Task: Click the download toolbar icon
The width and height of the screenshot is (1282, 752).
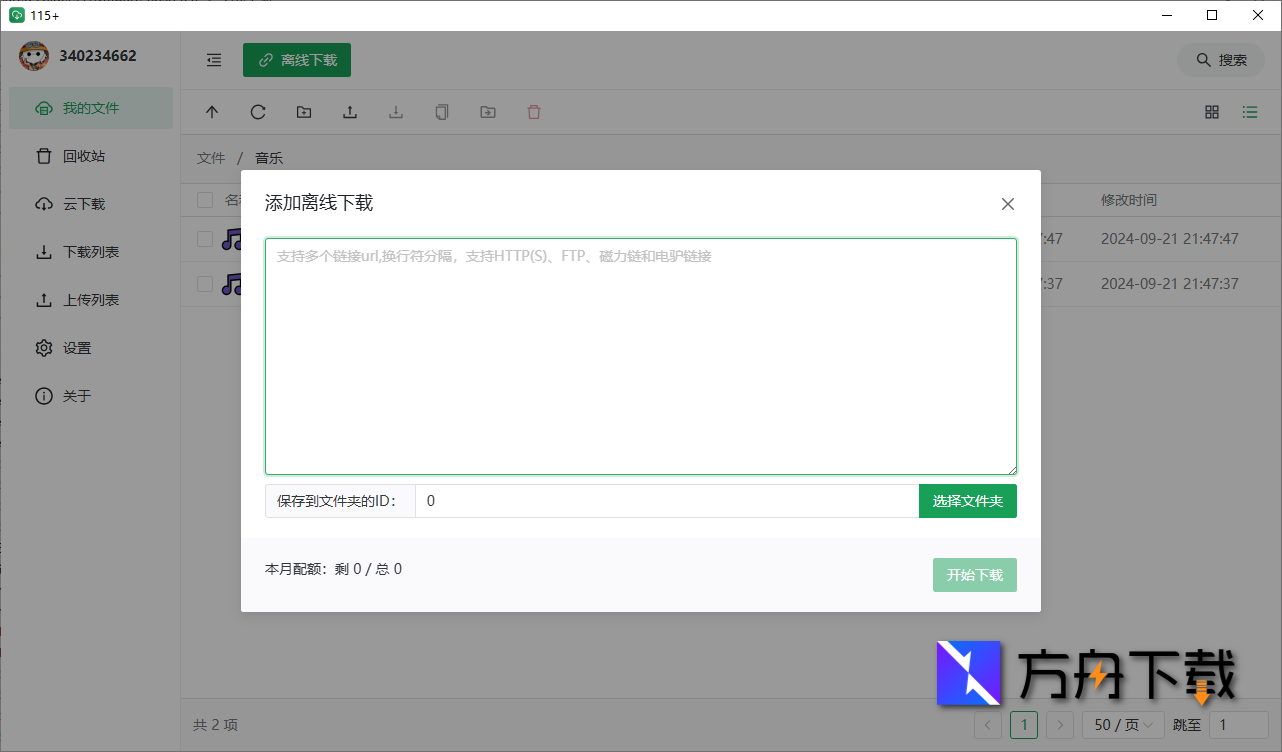Action: point(395,112)
